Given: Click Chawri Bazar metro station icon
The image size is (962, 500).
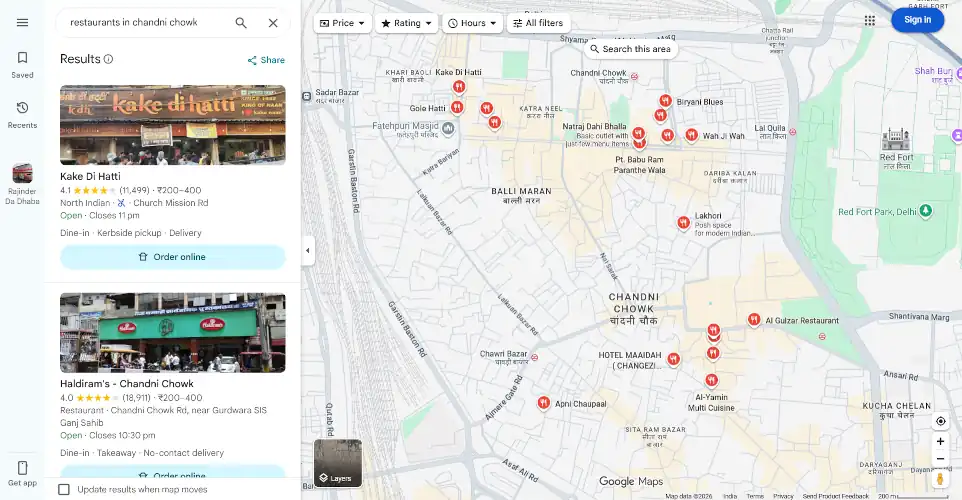Looking at the screenshot, I should click(534, 357).
